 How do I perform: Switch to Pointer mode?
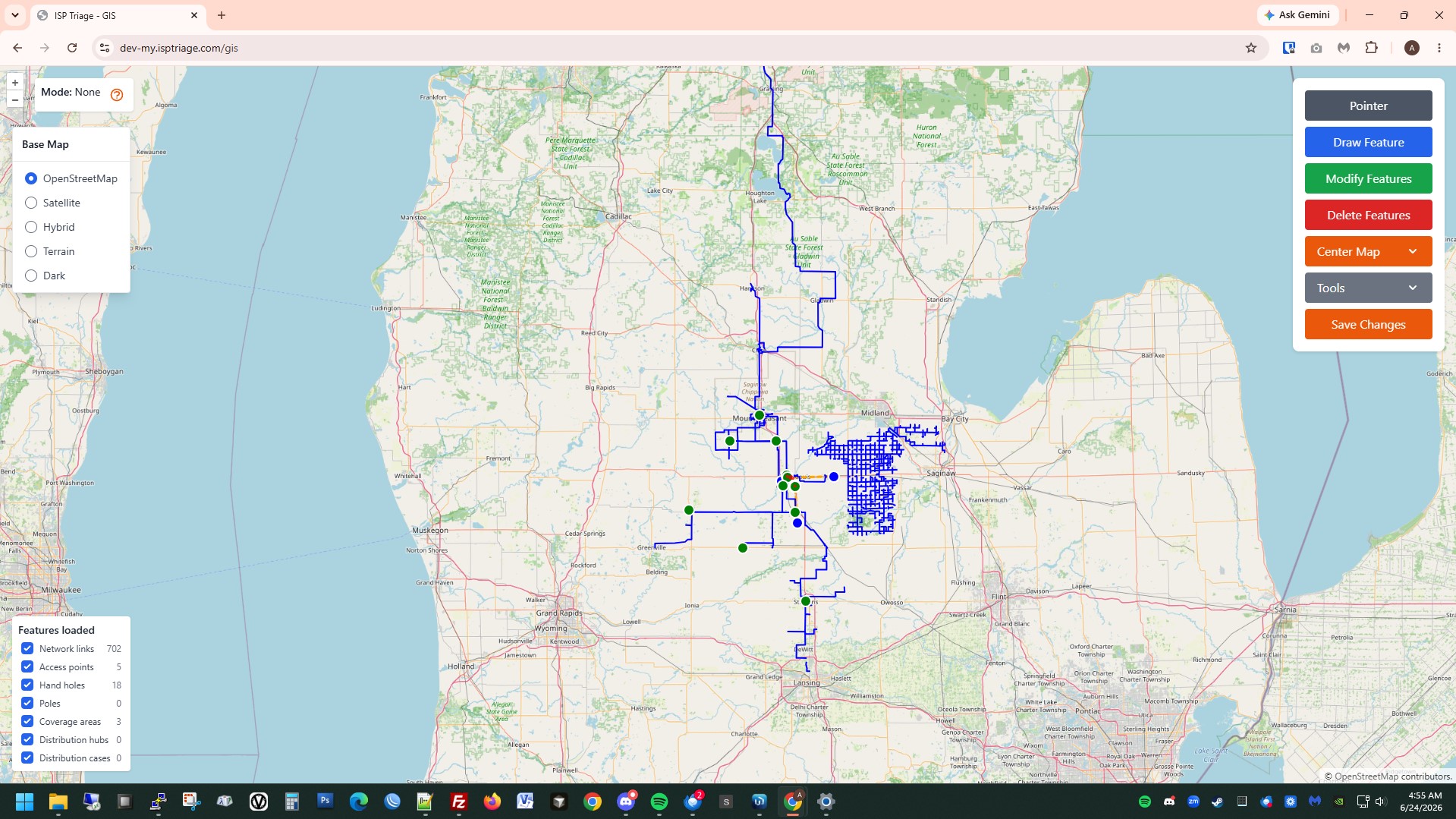1368,106
